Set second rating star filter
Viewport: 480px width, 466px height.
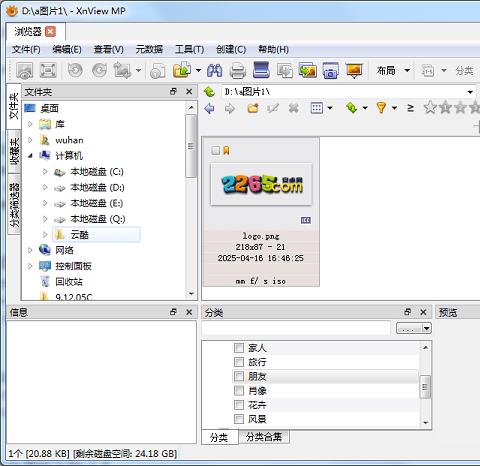(x=445, y=108)
